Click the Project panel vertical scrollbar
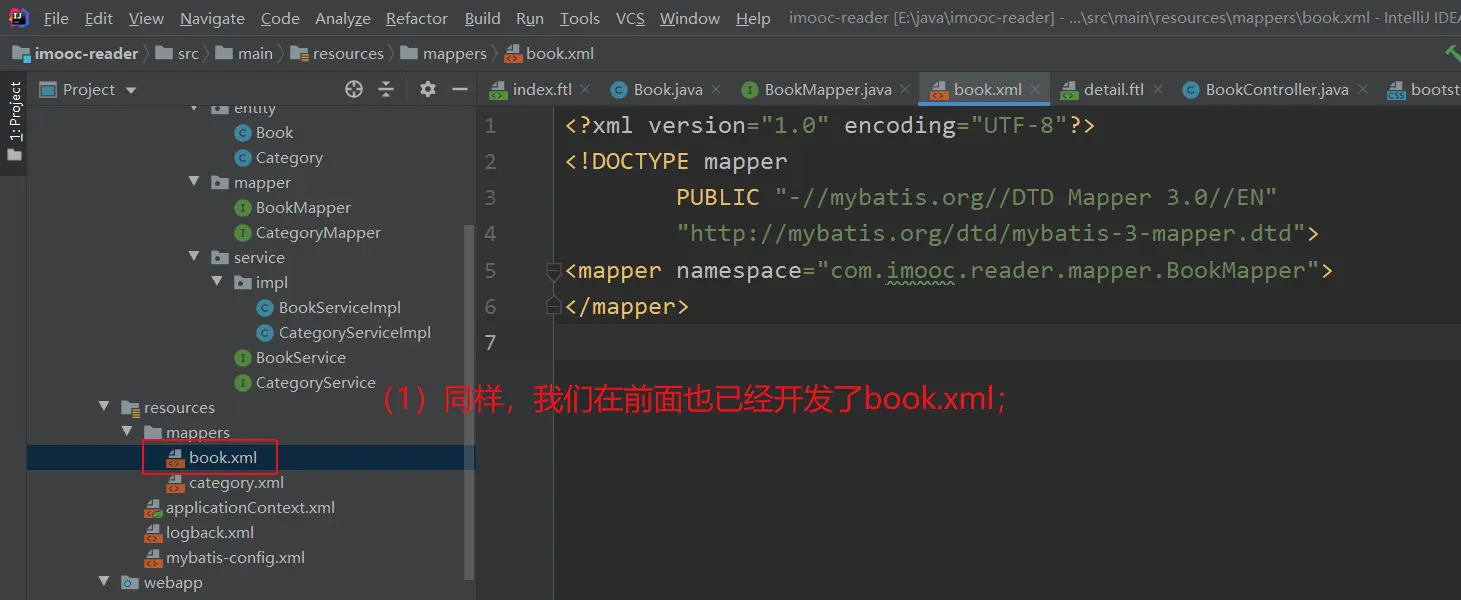Image resolution: width=1461 pixels, height=600 pixels. pyautogui.click(x=469, y=400)
